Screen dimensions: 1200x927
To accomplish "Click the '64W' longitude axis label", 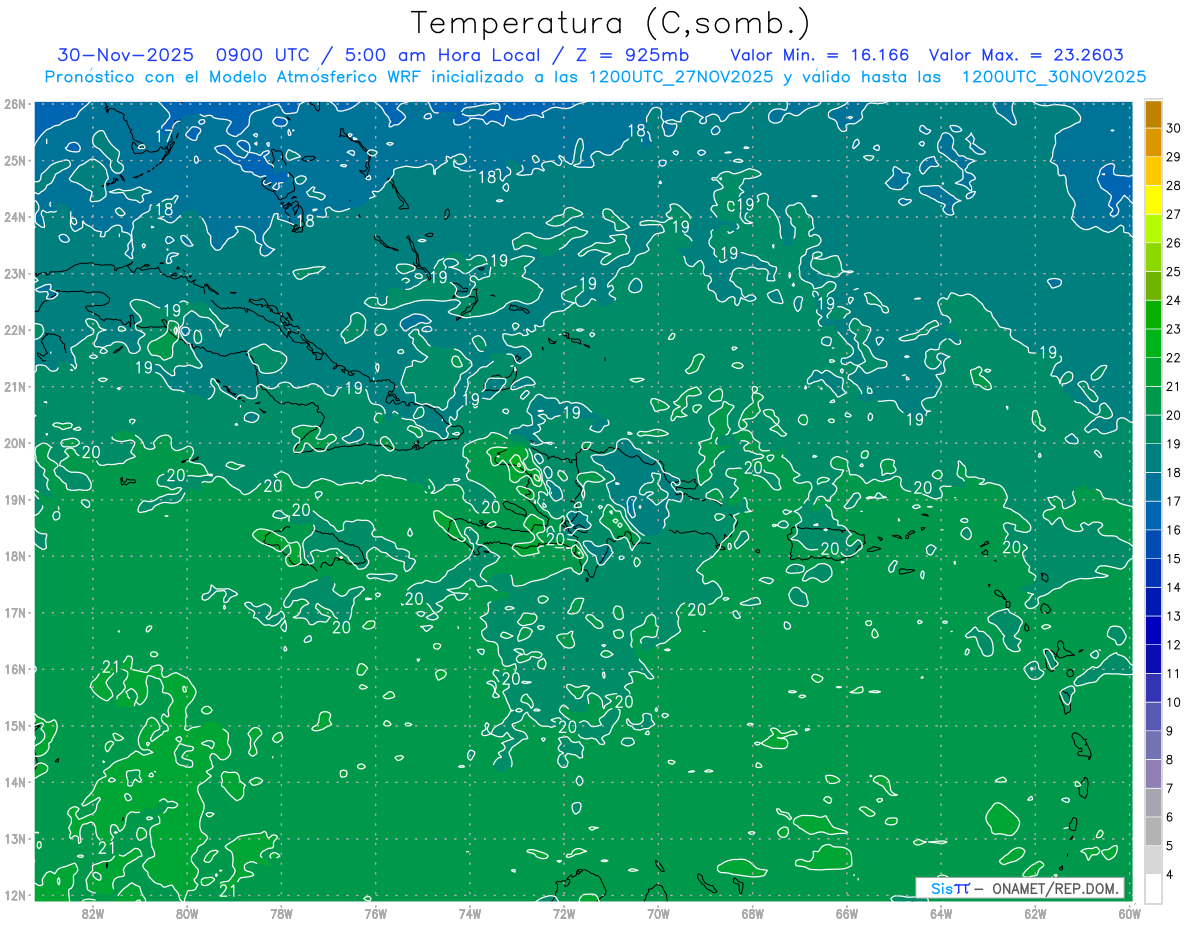I will [x=941, y=912].
